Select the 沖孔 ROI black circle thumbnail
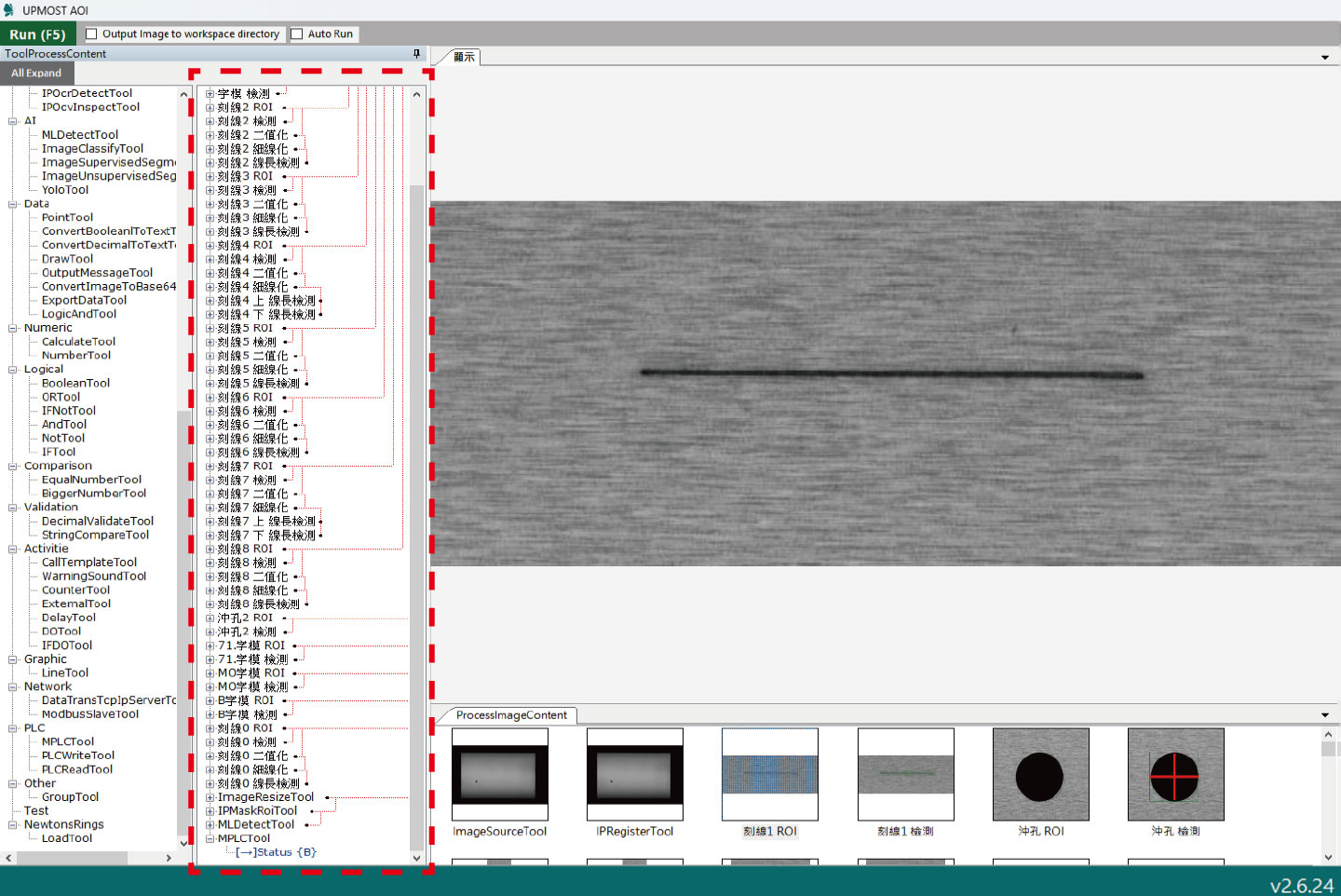1341x896 pixels. click(x=1040, y=775)
